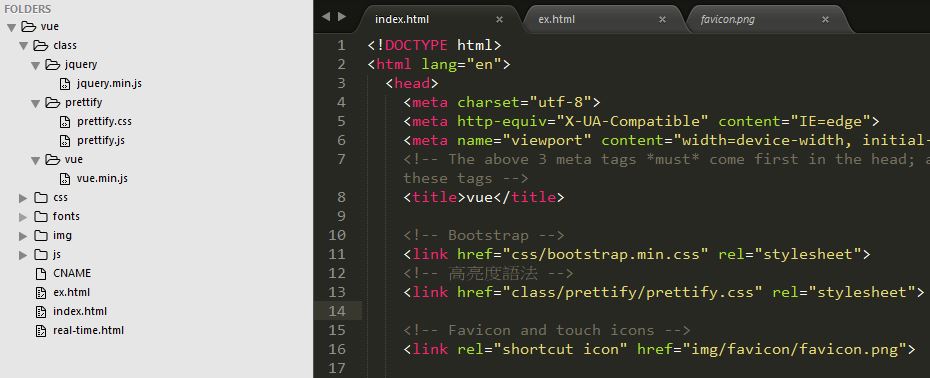Click the "class/prettify/prettify.css" href value

click(632, 292)
